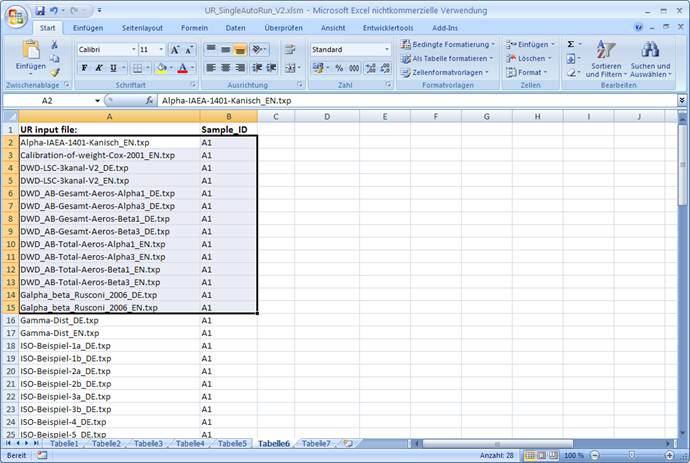Open the Calibri font name dropdown
Viewport: 690px width, 463px height.
click(x=131, y=49)
